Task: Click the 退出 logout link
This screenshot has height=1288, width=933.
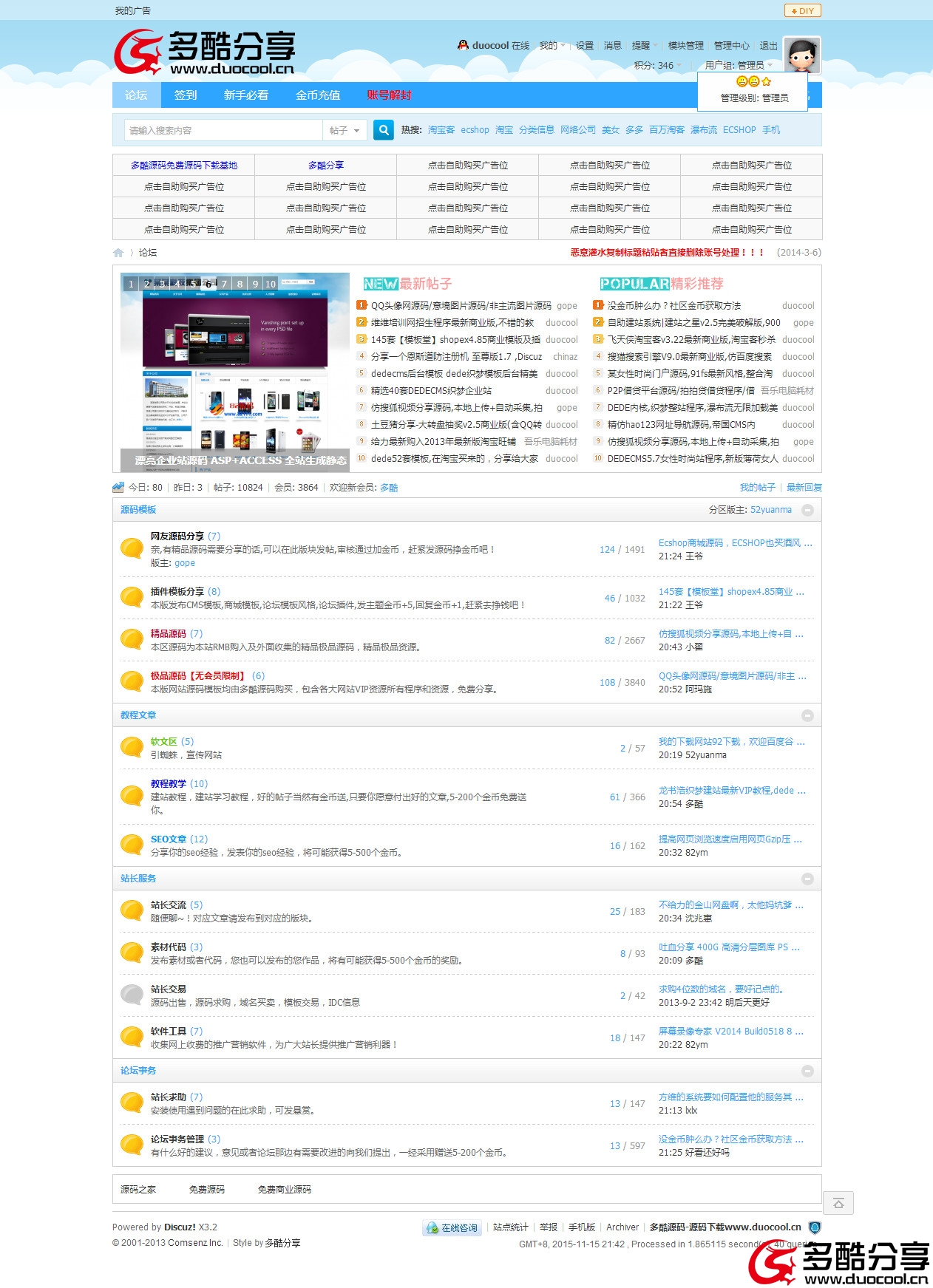Action: coord(768,46)
